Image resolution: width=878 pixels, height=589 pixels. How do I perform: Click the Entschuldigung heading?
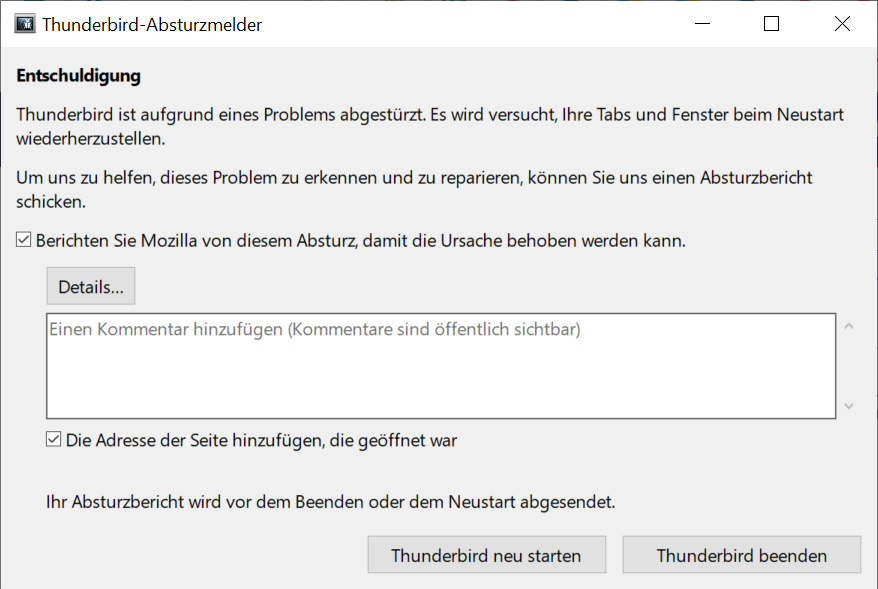pos(79,75)
